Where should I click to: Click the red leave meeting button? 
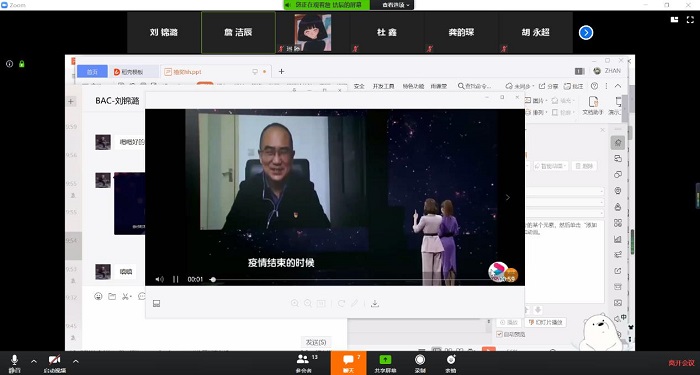tap(681, 363)
